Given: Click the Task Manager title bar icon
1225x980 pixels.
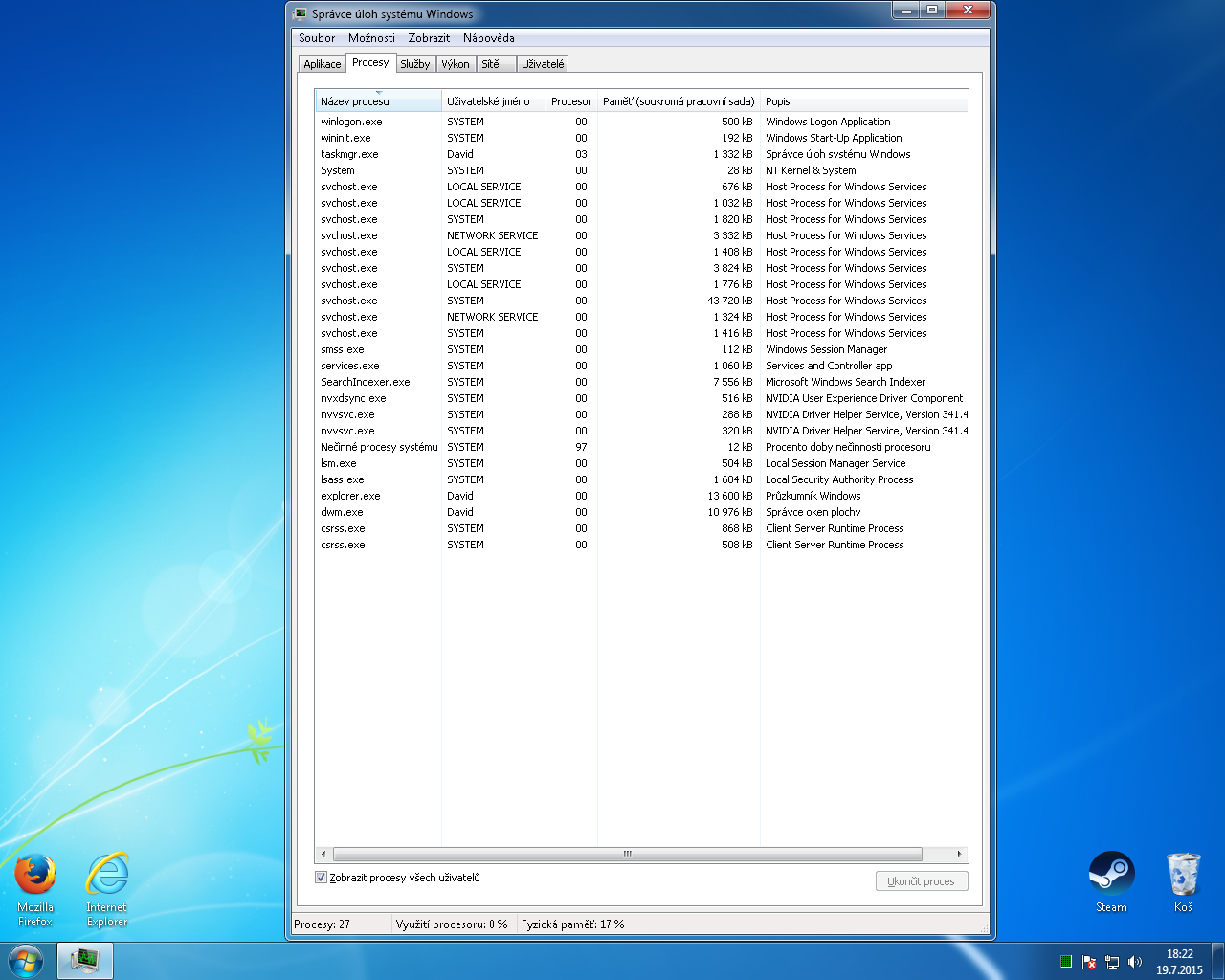Looking at the screenshot, I should pyautogui.click(x=301, y=14).
